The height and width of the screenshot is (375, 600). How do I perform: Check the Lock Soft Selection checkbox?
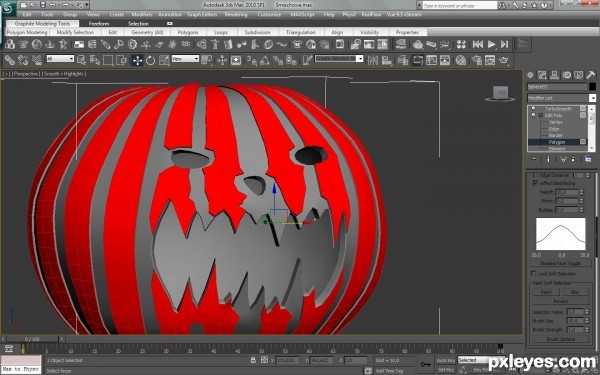pos(533,274)
